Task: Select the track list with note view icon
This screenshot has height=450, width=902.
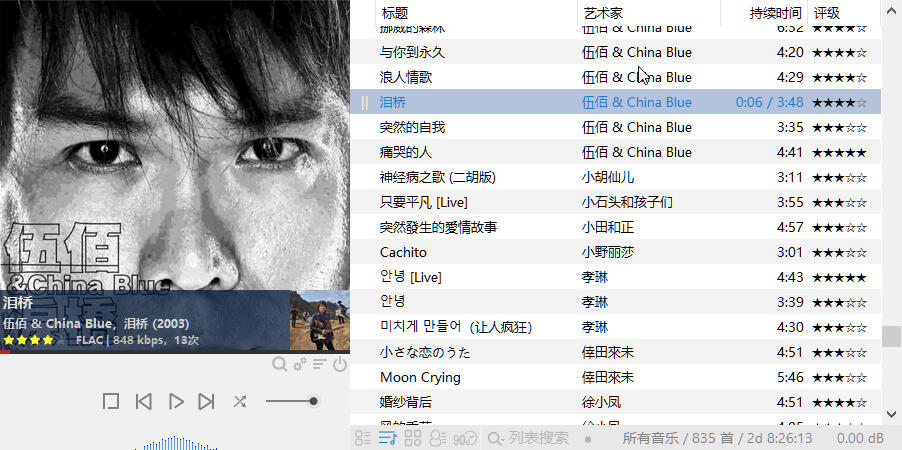Action: point(388,438)
